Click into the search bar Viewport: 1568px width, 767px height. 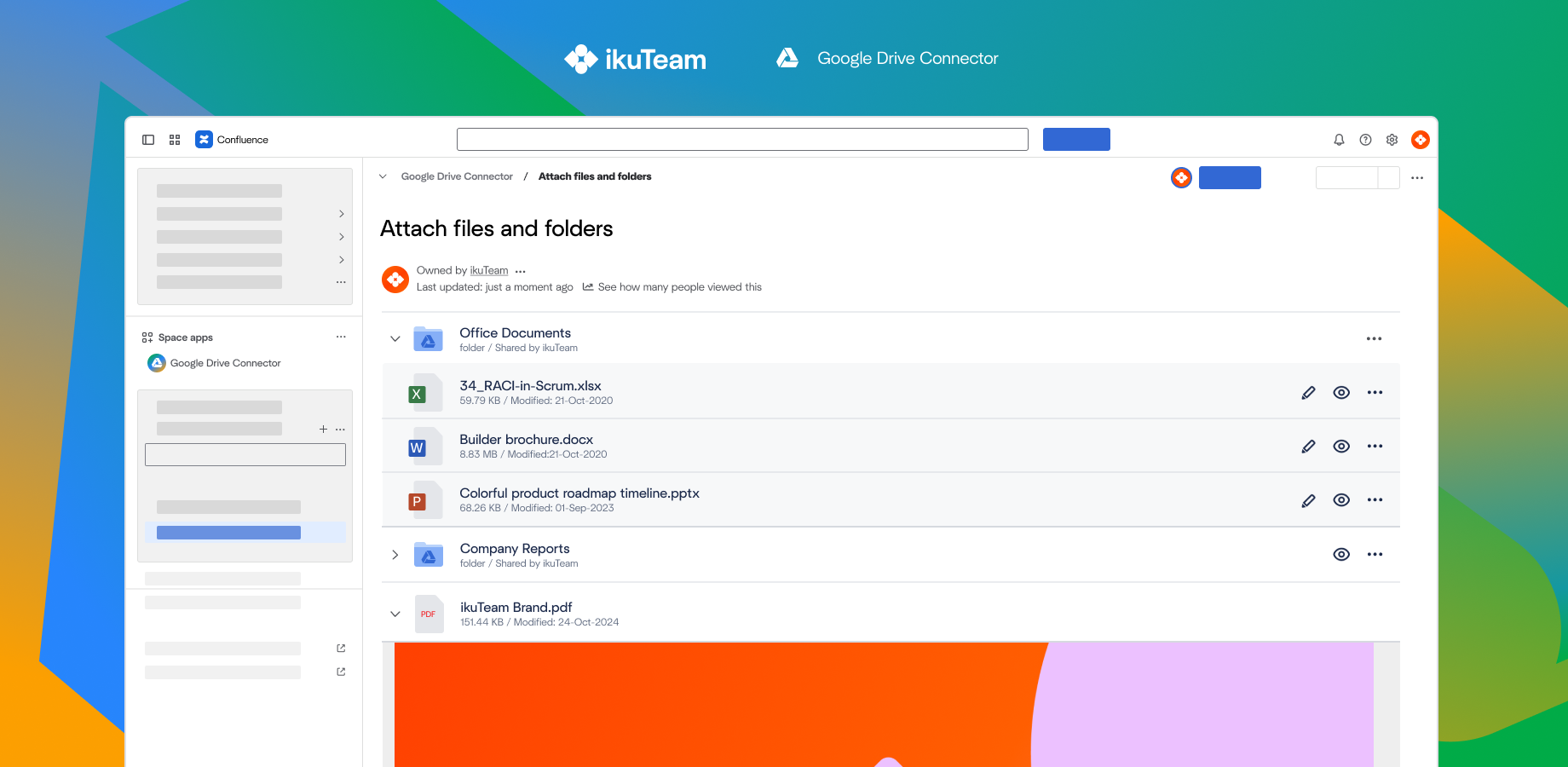click(x=742, y=139)
